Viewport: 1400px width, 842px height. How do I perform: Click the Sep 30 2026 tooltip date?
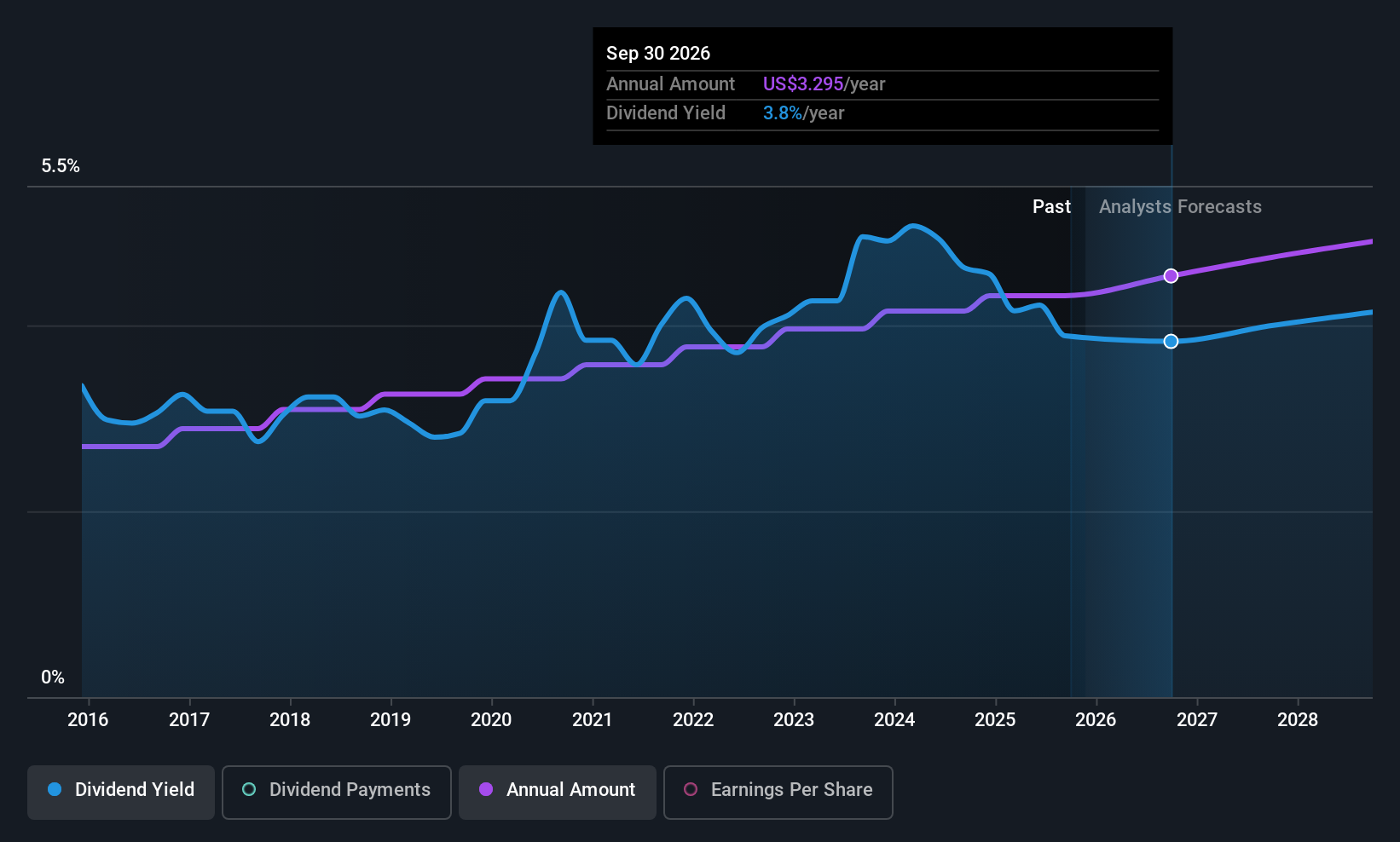(x=658, y=54)
